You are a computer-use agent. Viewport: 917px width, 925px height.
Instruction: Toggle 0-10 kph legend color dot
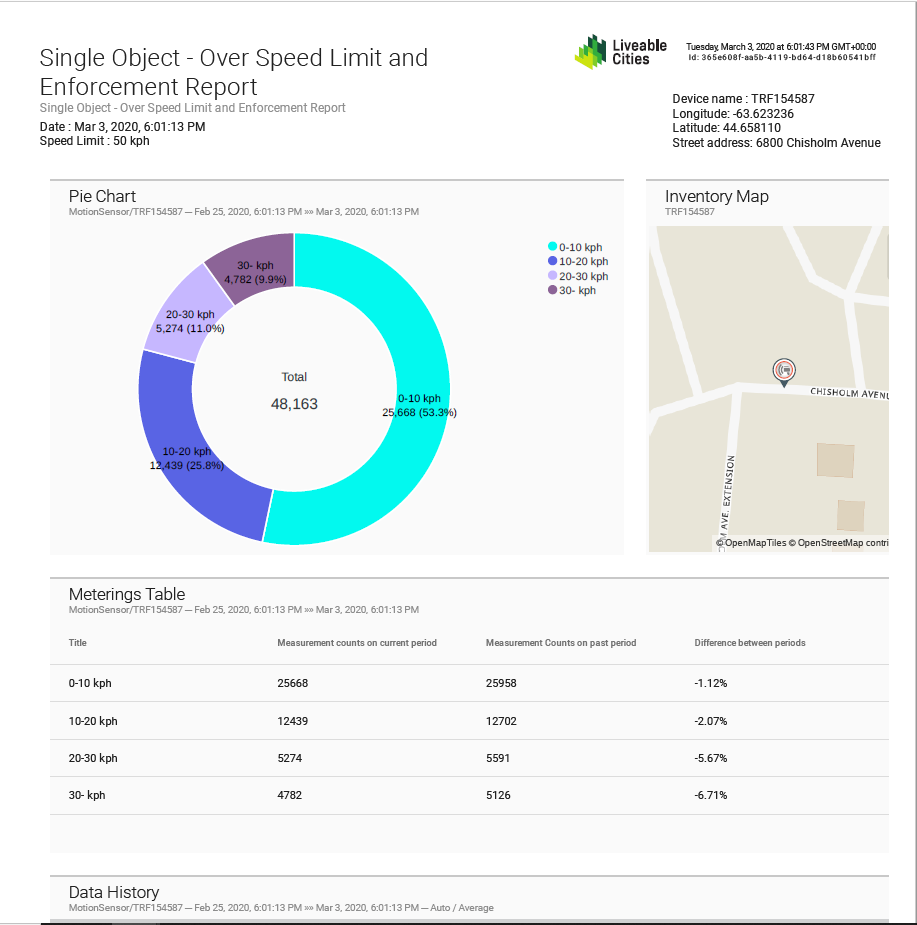[x=552, y=247]
